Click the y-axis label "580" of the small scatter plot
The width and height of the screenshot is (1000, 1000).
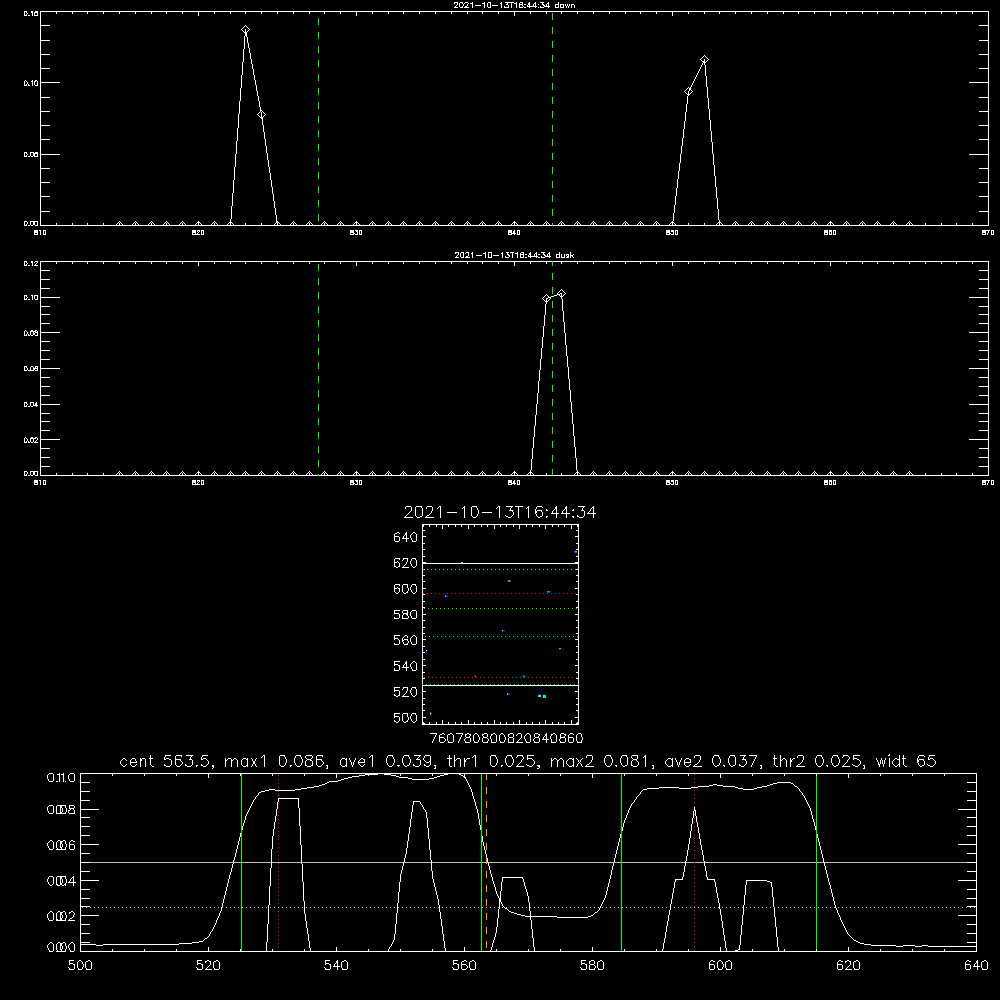coord(406,615)
